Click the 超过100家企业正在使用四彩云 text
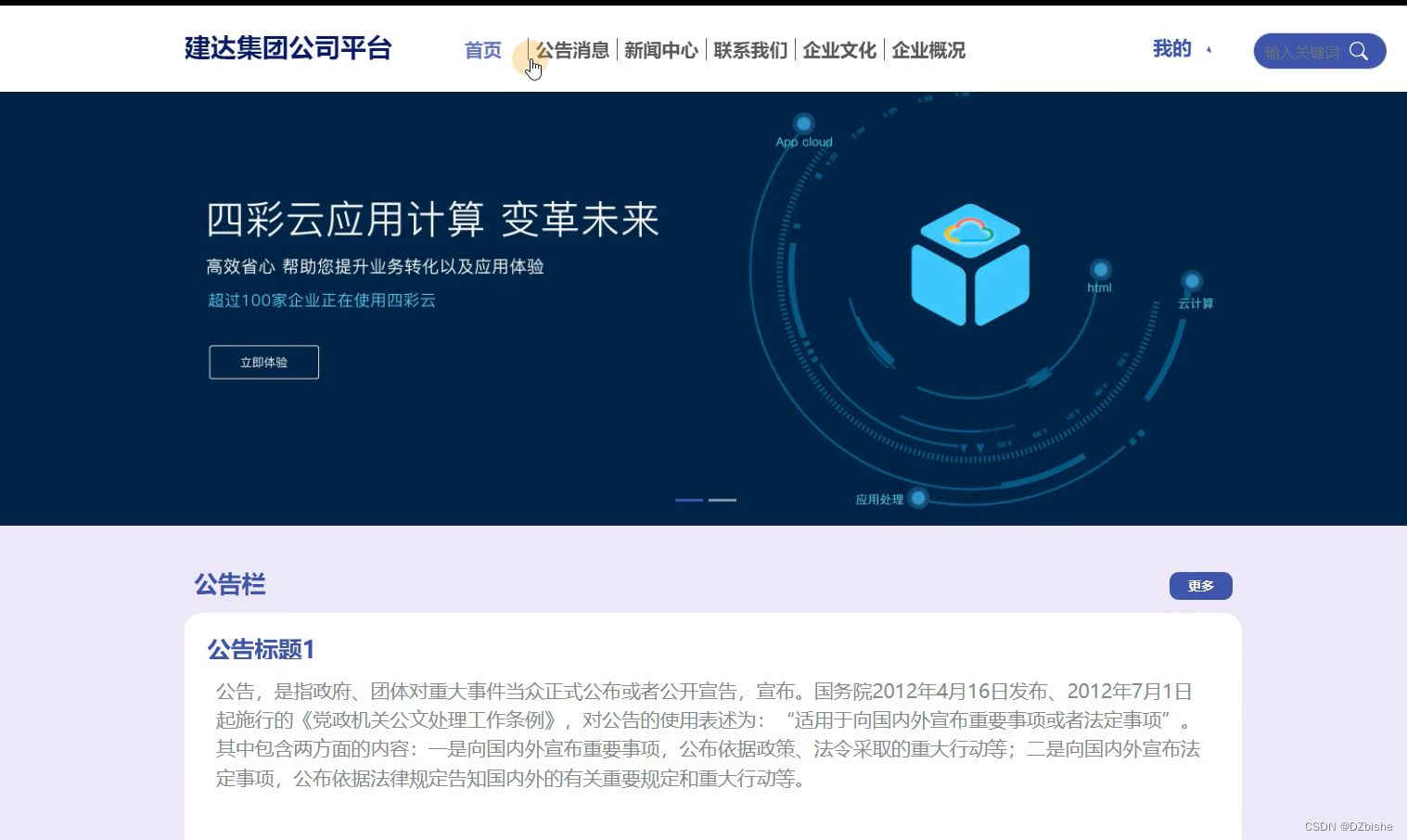This screenshot has height=840, width=1407. coord(322,300)
